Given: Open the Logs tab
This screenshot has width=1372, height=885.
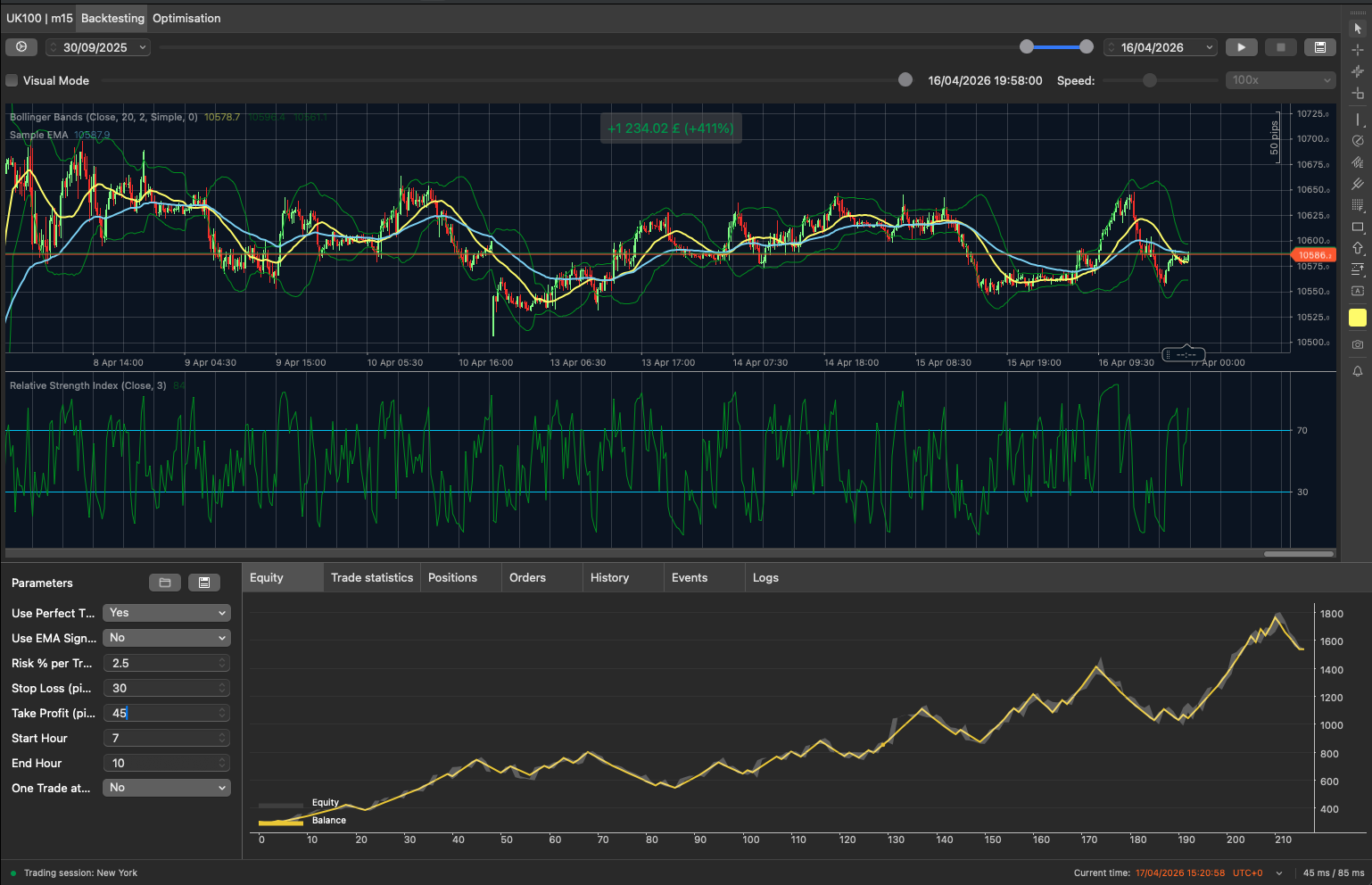Looking at the screenshot, I should [765, 578].
